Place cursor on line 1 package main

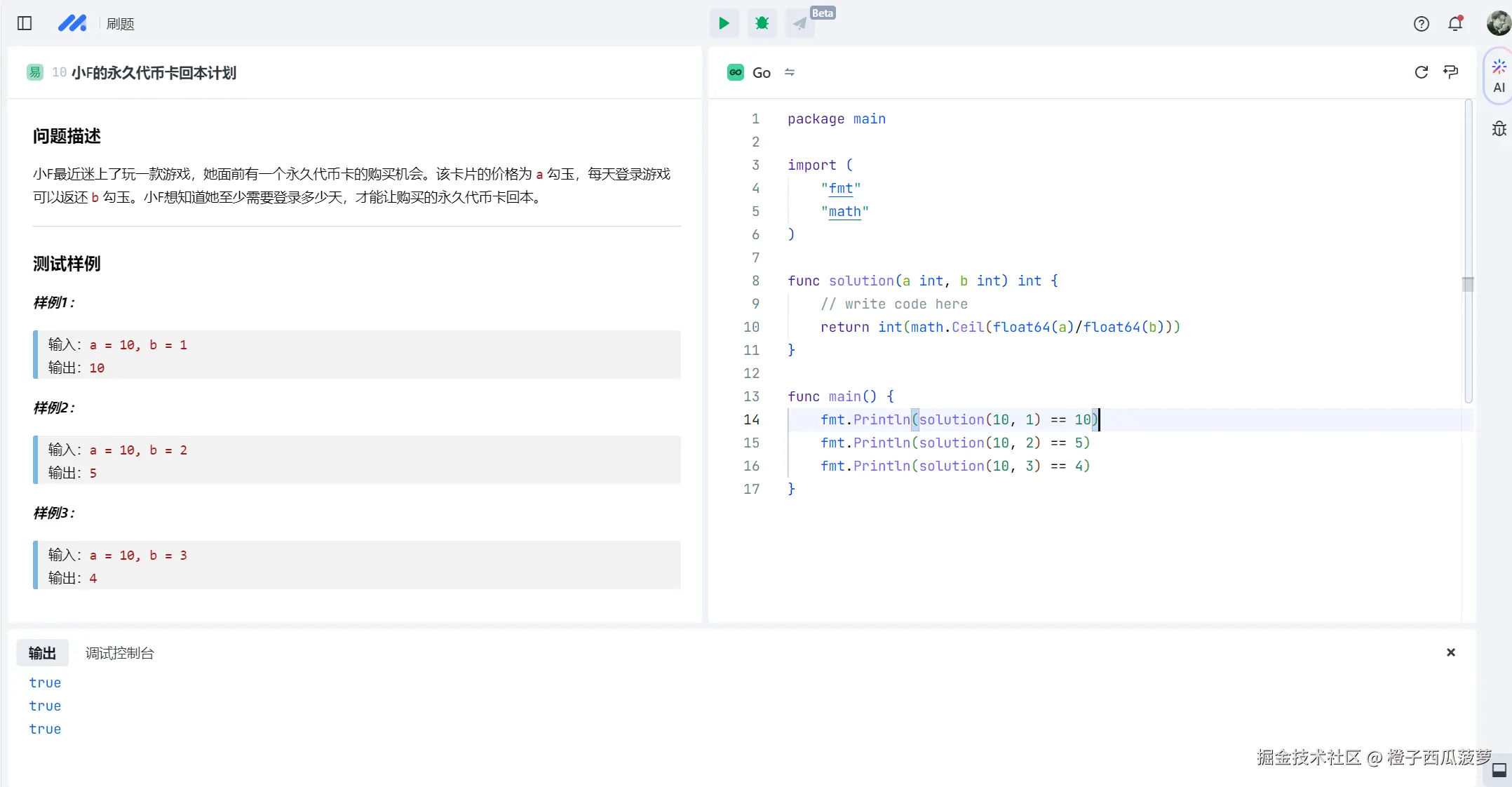837,119
